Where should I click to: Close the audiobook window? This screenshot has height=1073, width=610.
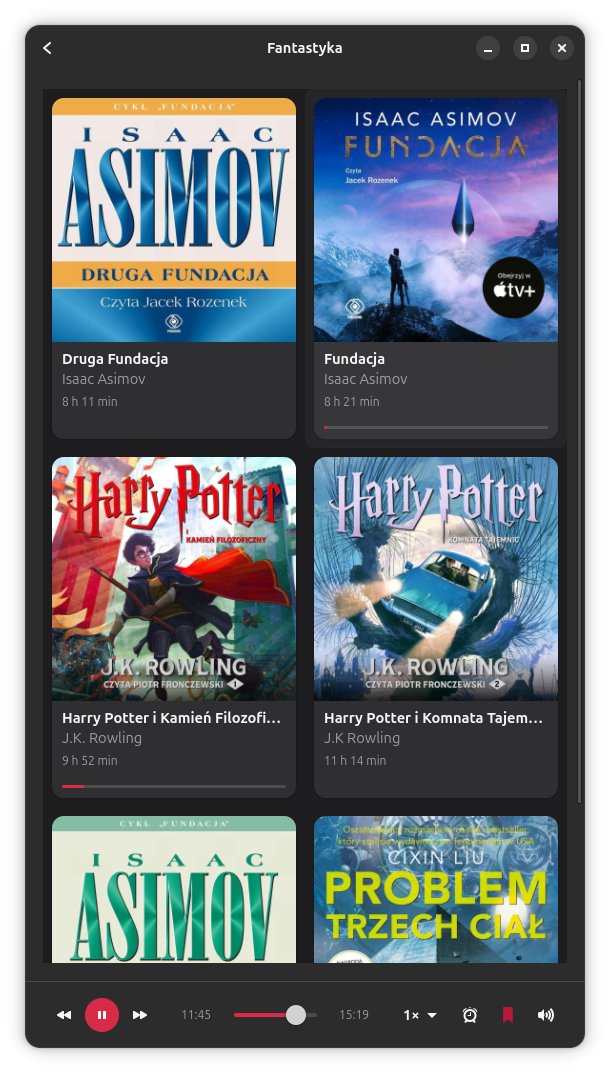(562, 48)
